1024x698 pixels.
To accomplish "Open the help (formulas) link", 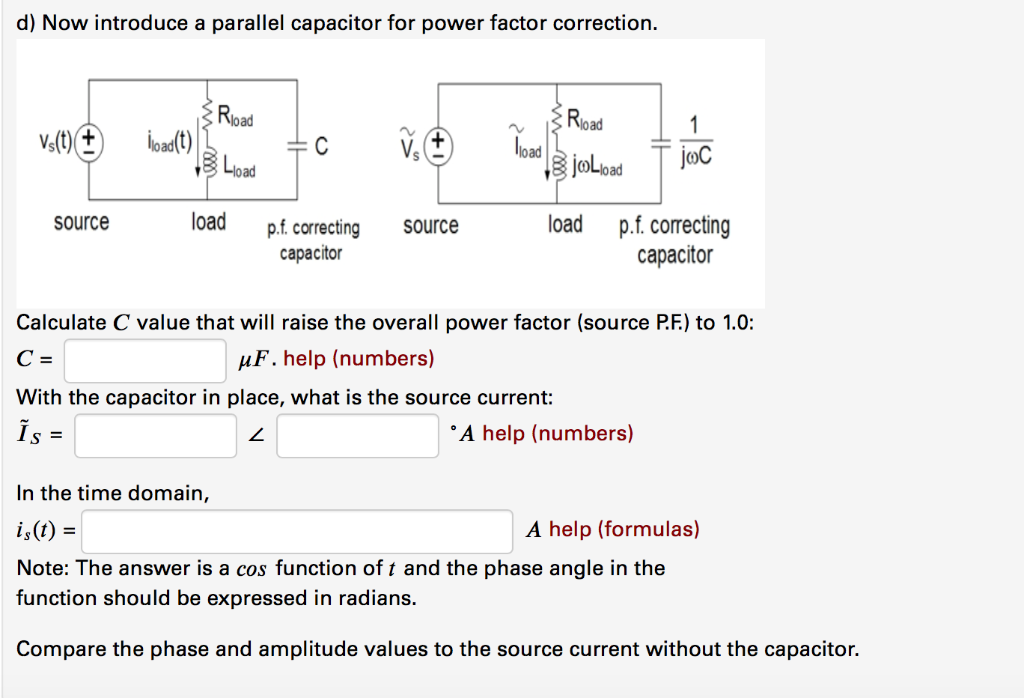I will pyautogui.click(x=624, y=529).
